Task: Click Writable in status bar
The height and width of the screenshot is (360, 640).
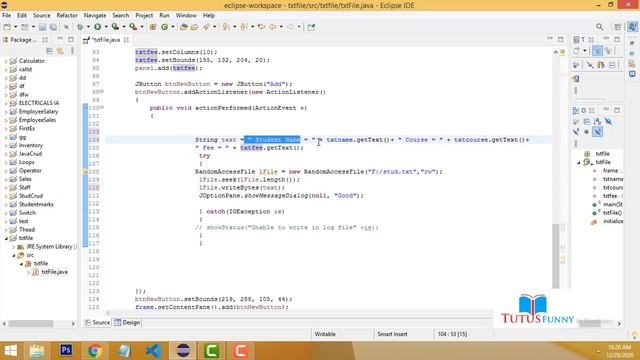Action: click(325, 334)
